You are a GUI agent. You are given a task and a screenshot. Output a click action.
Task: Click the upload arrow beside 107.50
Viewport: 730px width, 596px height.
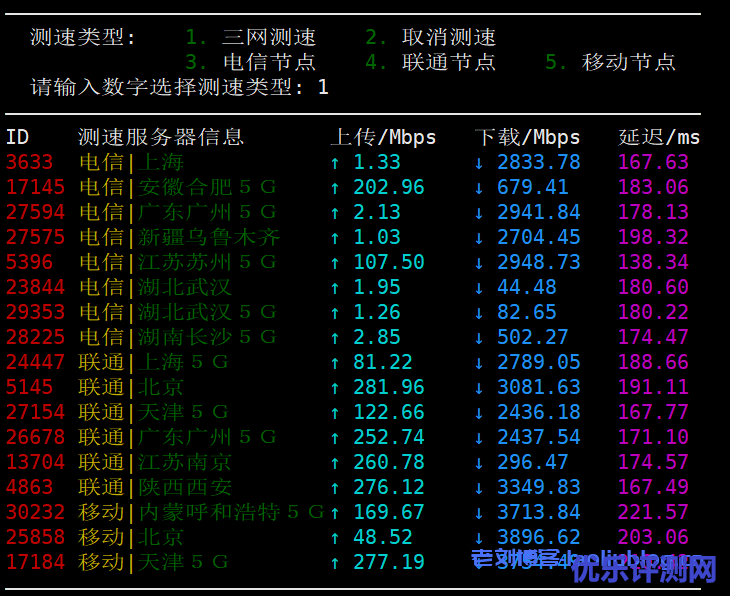pyautogui.click(x=335, y=262)
